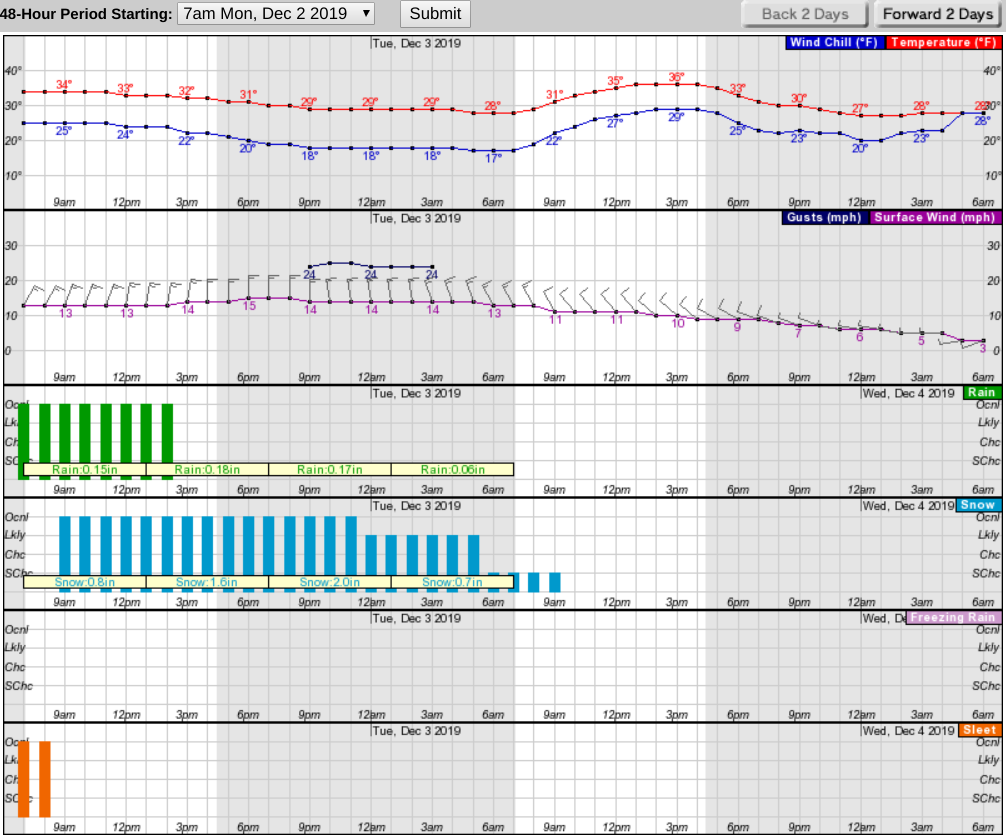Image resolution: width=1006 pixels, height=839 pixels.
Task: Open the 48-hour period starting dropdown
Action: 276,14
